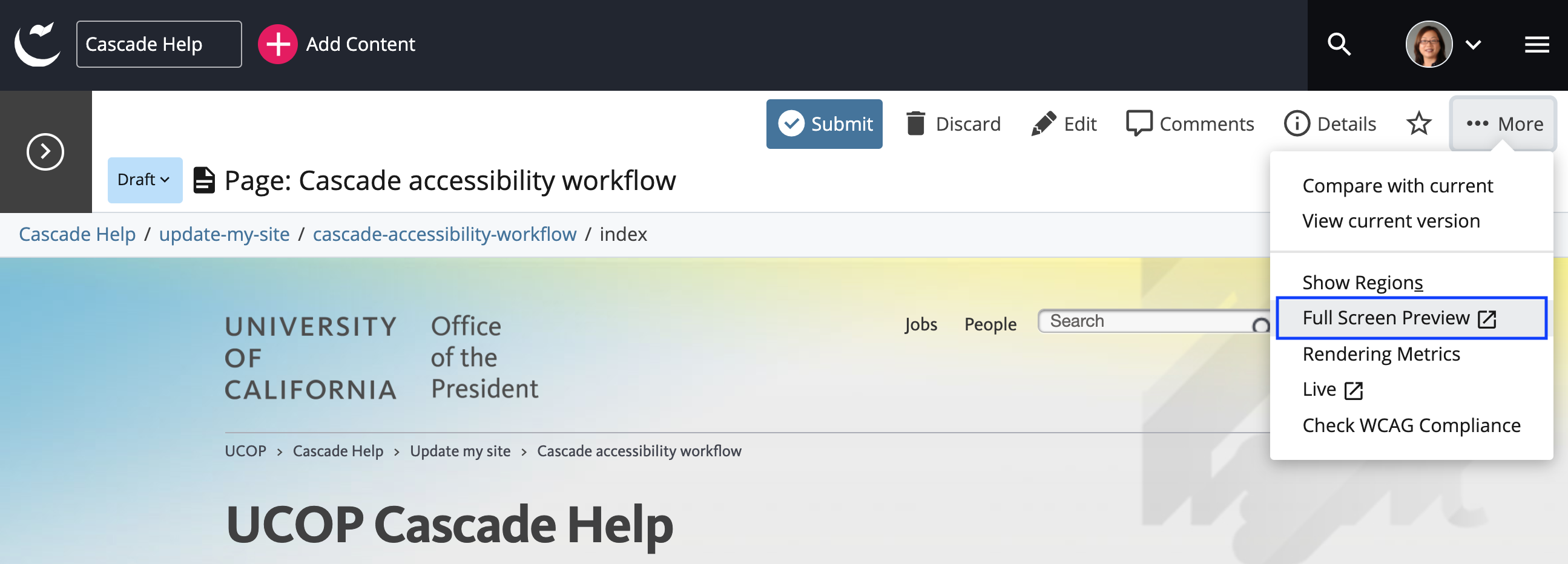The width and height of the screenshot is (1568, 564).
Task: Click the Discard trash button
Action: pyautogui.click(x=954, y=124)
